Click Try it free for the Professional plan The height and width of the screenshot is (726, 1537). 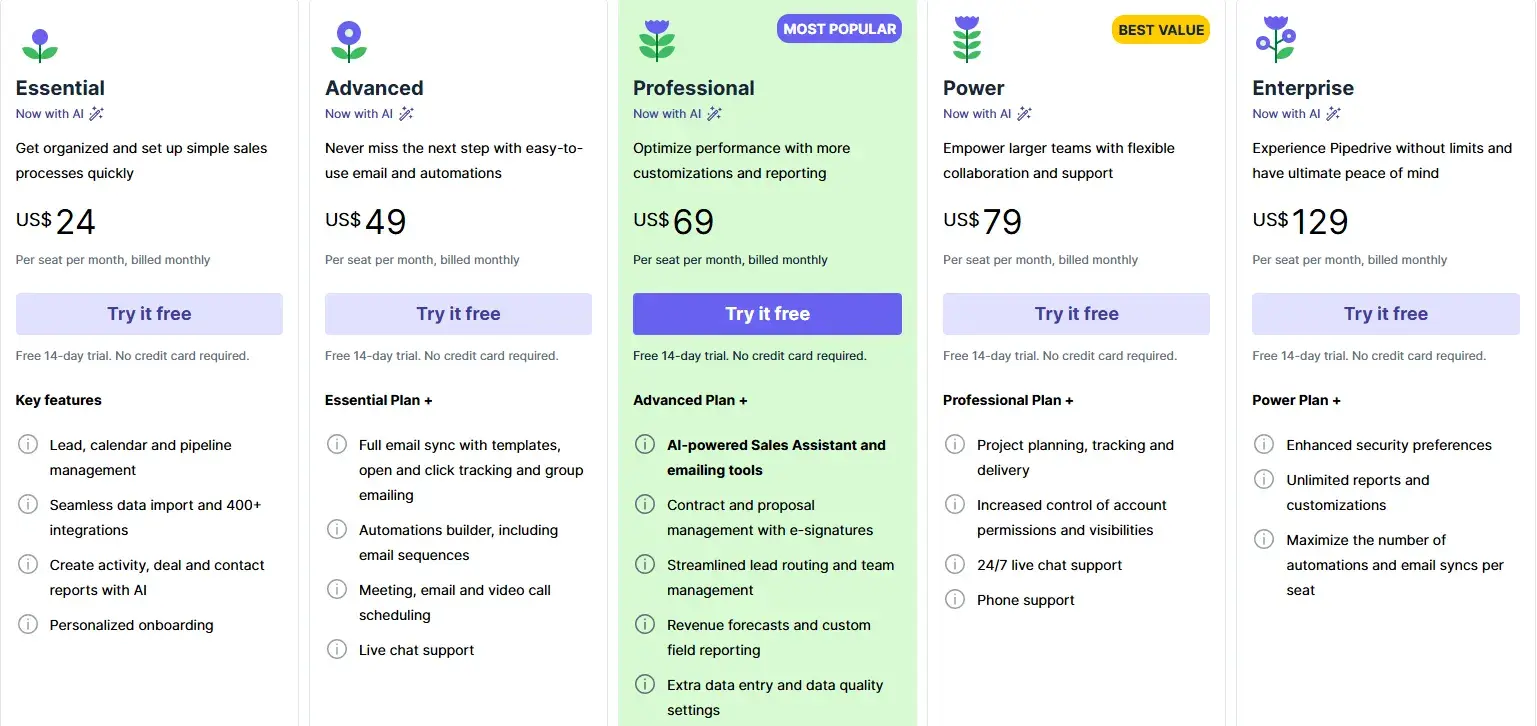click(x=766, y=313)
